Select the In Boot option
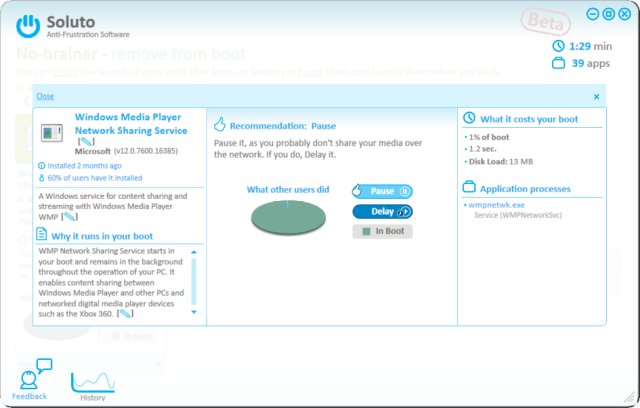This screenshot has width=640, height=408. pos(382,231)
